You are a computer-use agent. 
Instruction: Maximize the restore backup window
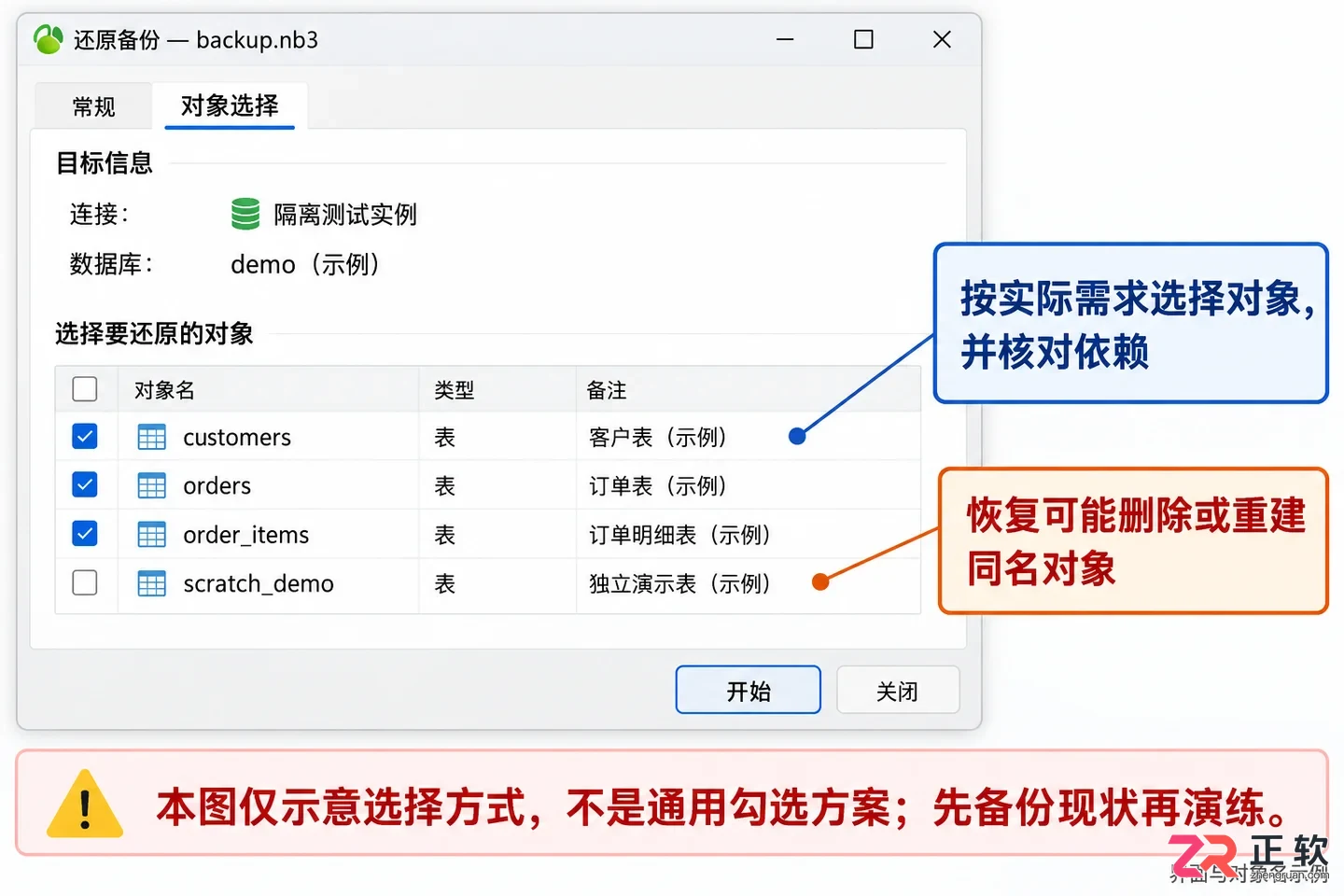863,39
